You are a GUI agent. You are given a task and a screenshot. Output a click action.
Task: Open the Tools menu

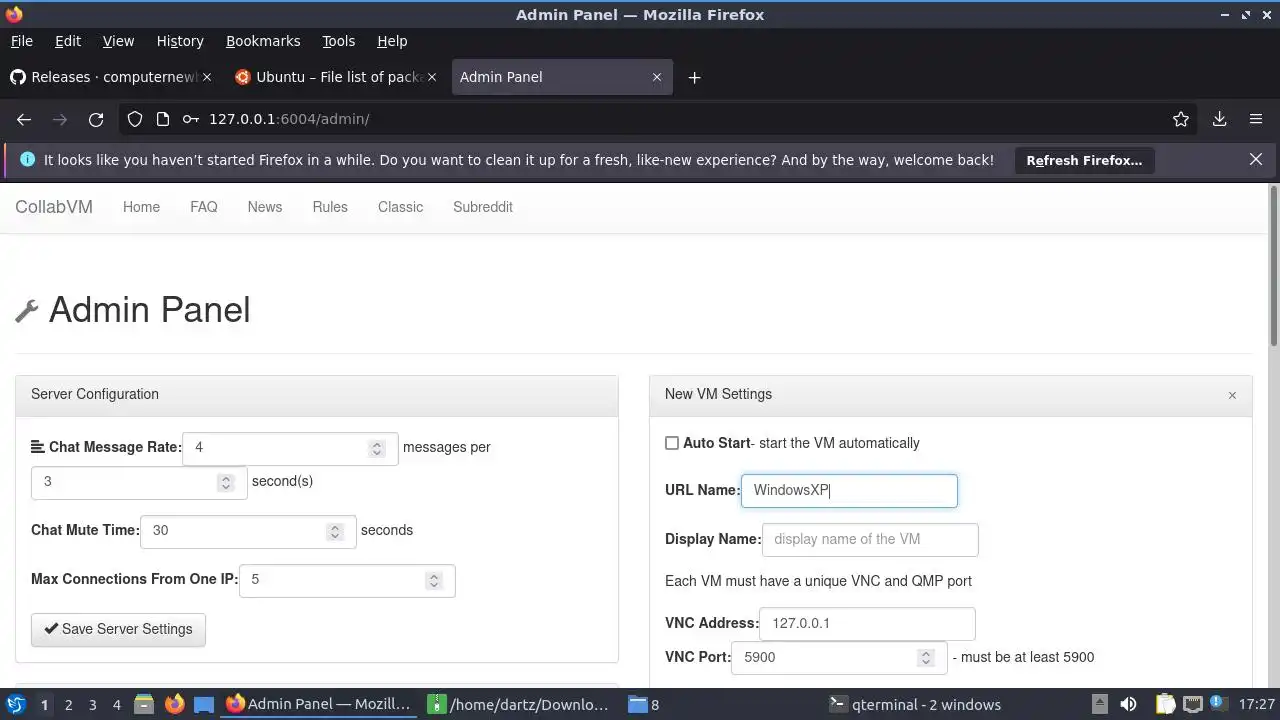[x=338, y=41]
